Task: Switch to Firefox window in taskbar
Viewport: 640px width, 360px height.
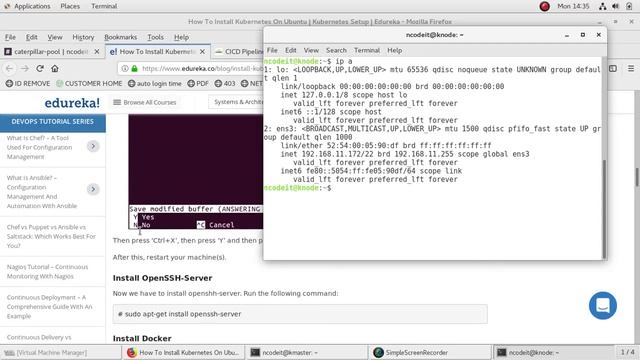Action: pos(183,352)
